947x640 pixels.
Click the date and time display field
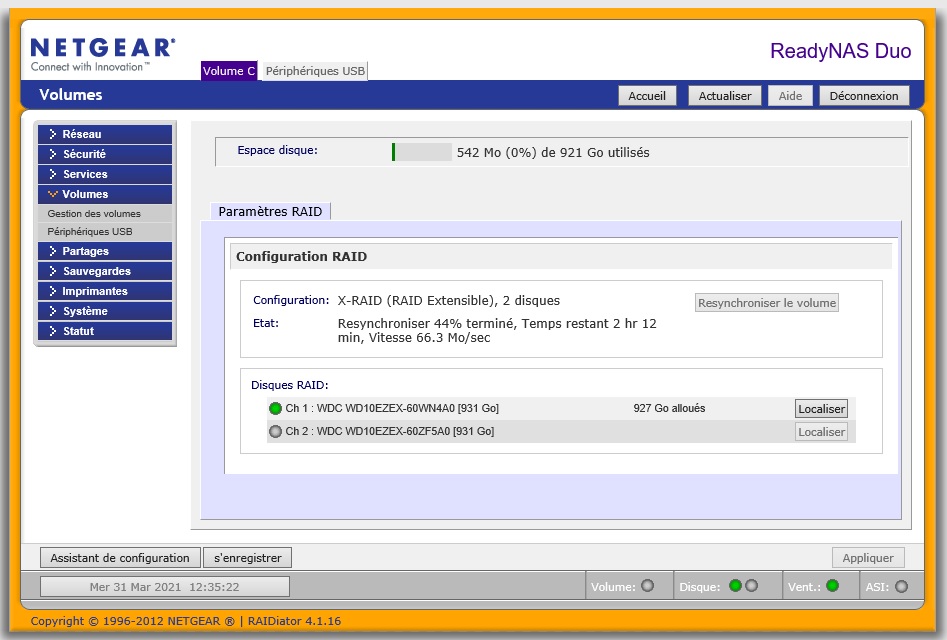164,587
